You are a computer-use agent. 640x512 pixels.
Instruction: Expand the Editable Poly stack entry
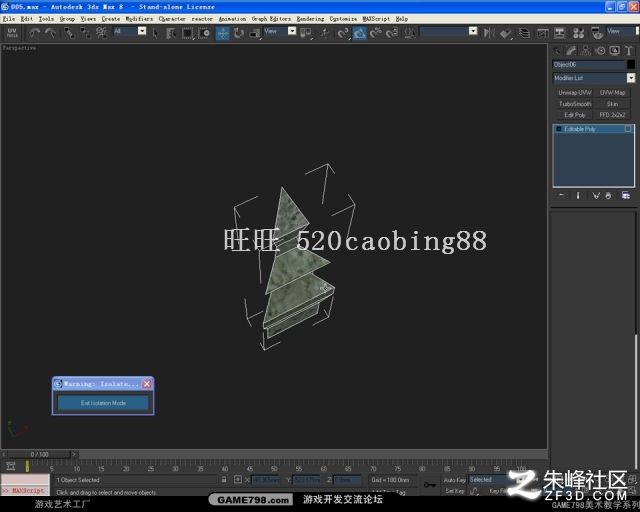559,129
